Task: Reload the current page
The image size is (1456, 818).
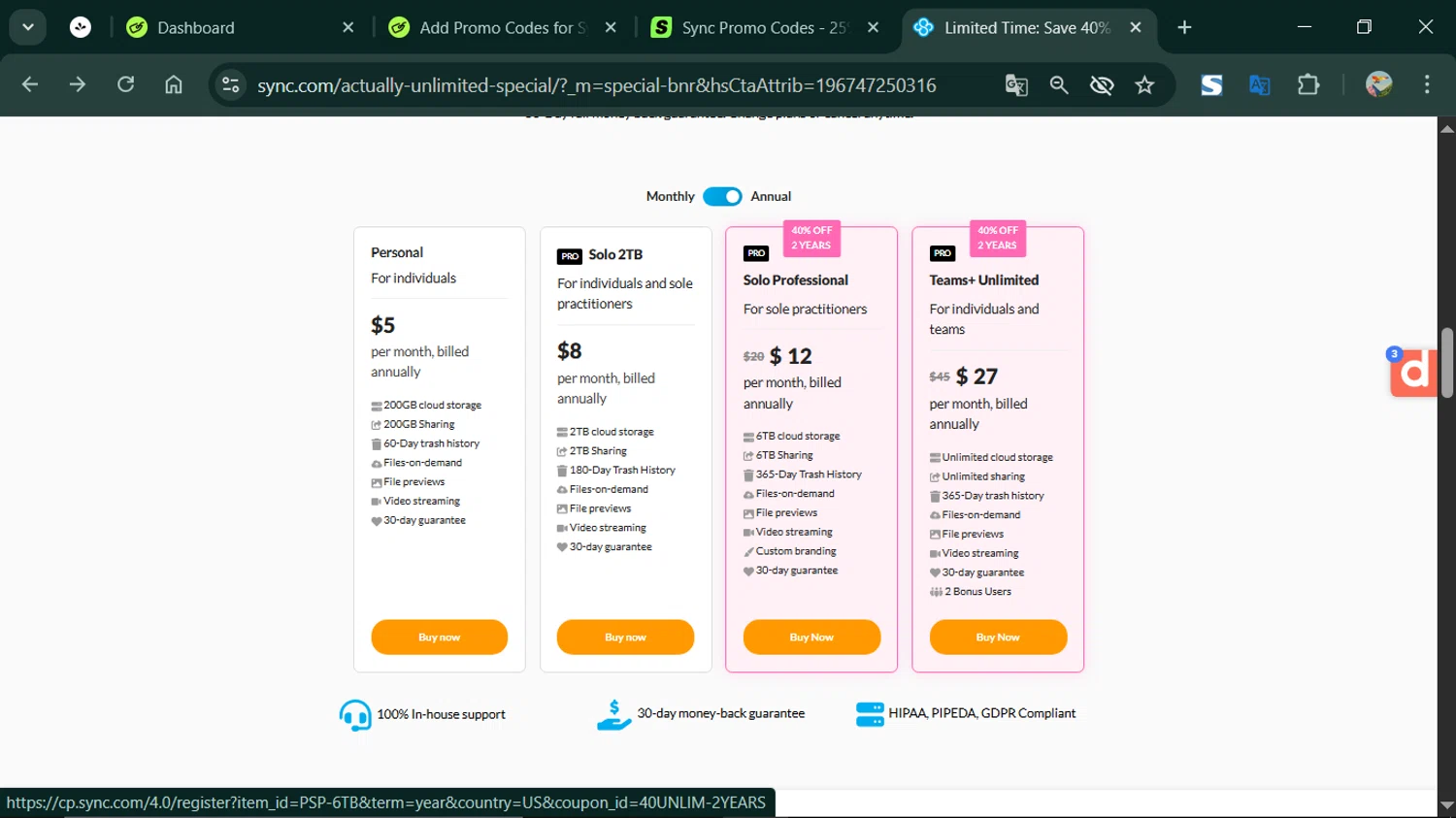Action: [x=126, y=84]
